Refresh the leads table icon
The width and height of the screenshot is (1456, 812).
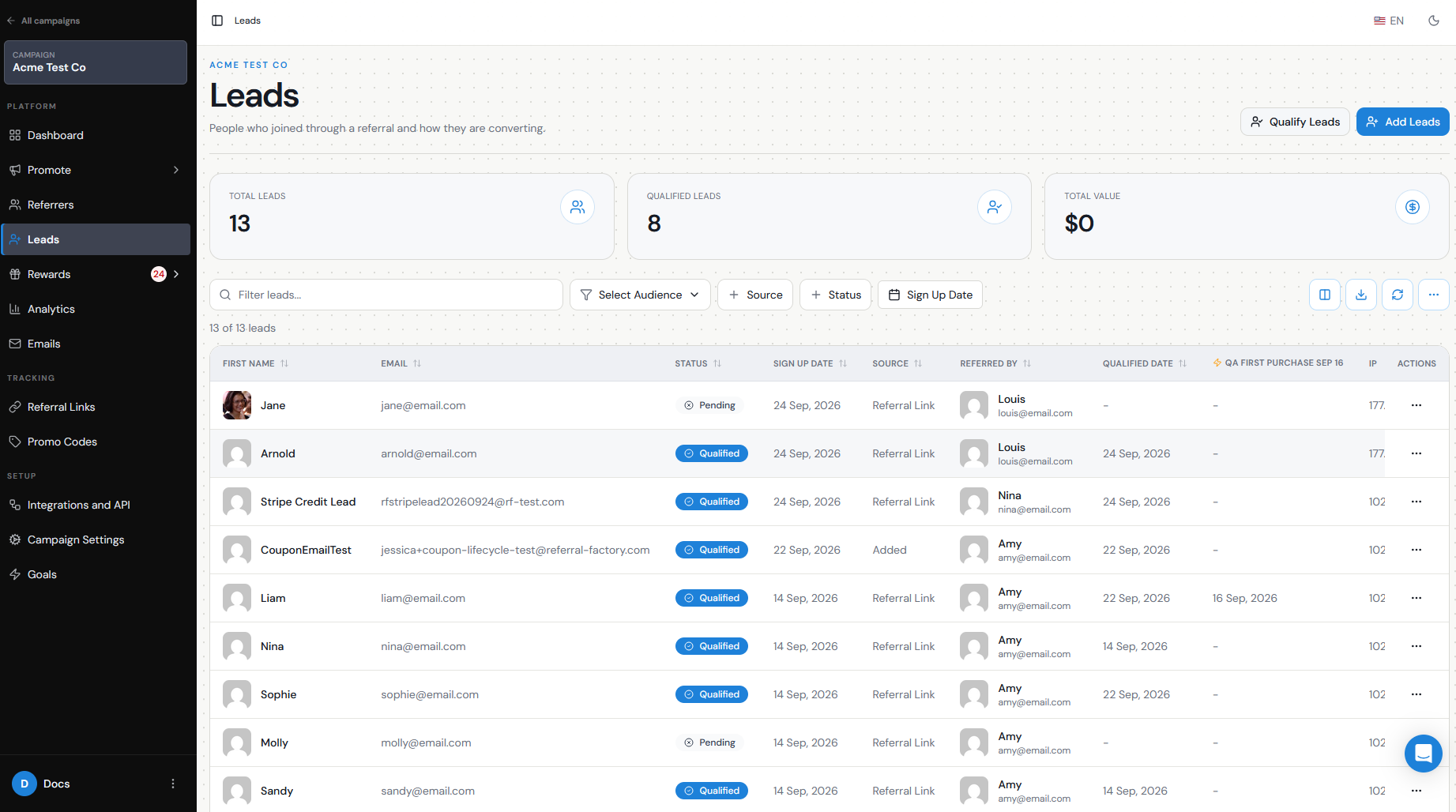click(x=1398, y=295)
